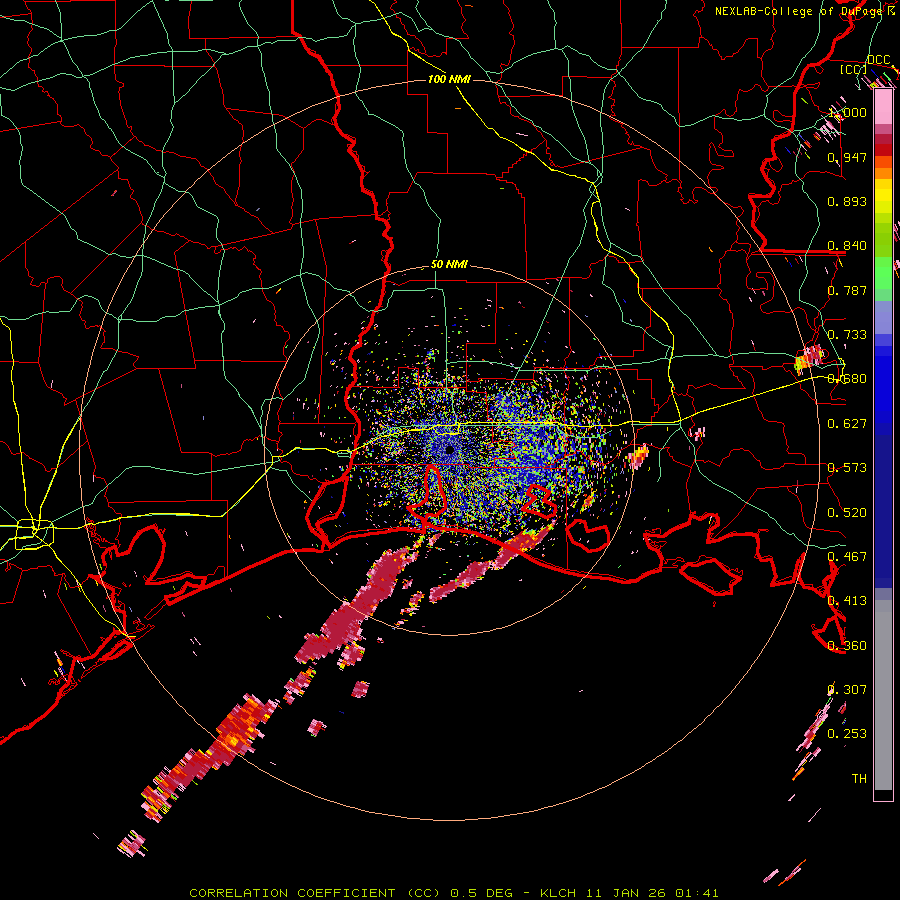900x900 pixels.
Task: Click the 01:41 timestamp in caption
Action: pyautogui.click(x=697, y=893)
